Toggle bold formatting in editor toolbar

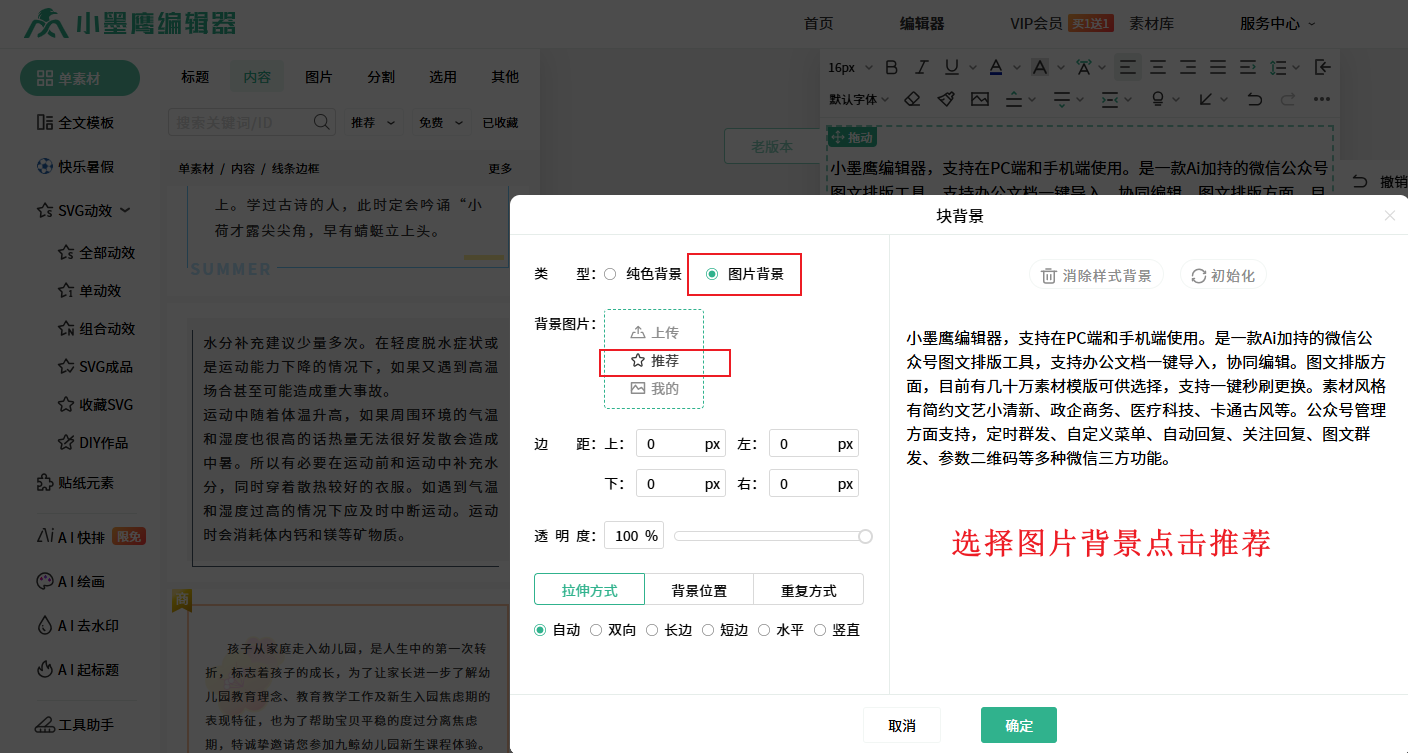coord(891,68)
